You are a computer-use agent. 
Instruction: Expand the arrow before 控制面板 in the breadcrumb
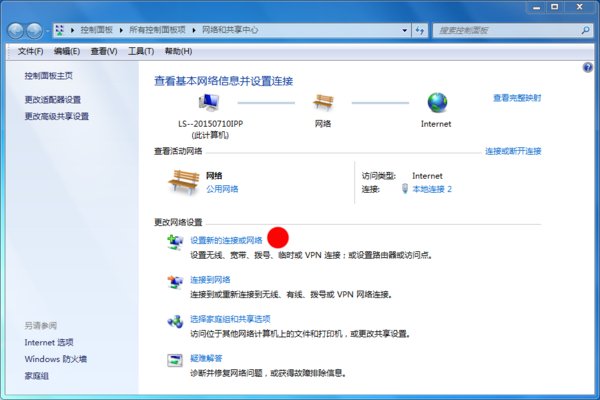click(x=72, y=30)
